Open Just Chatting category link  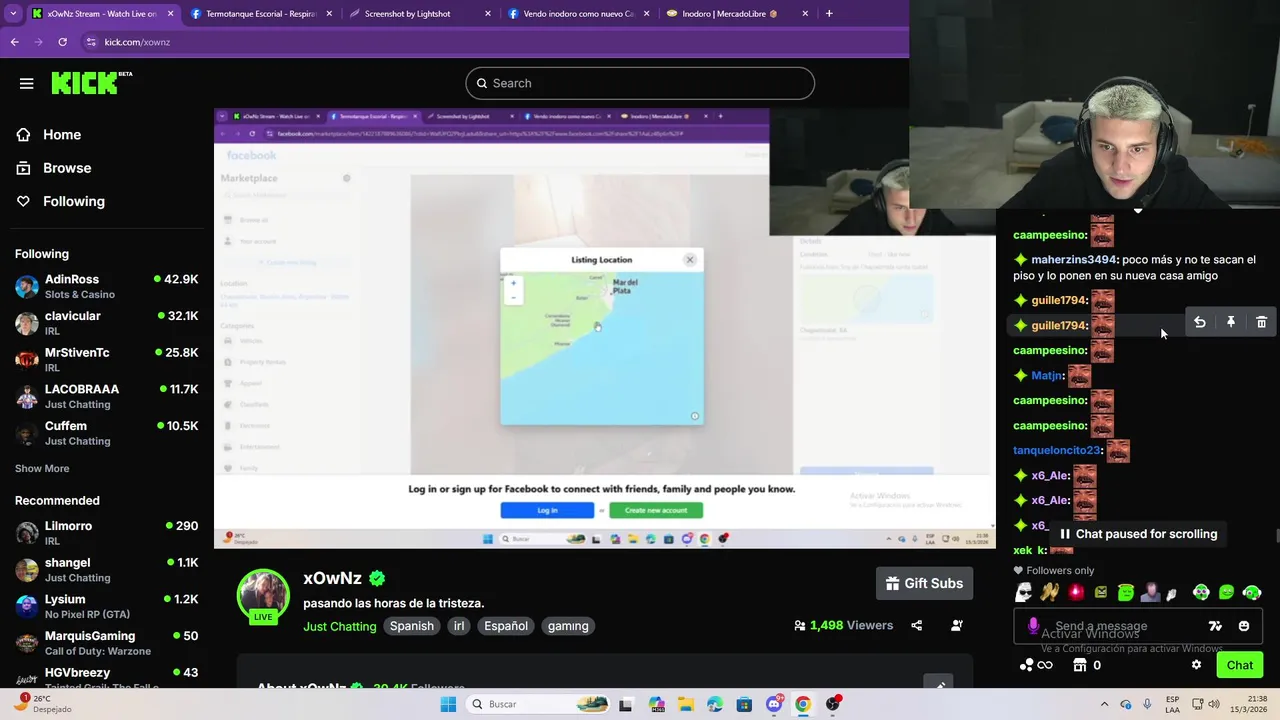click(x=340, y=626)
